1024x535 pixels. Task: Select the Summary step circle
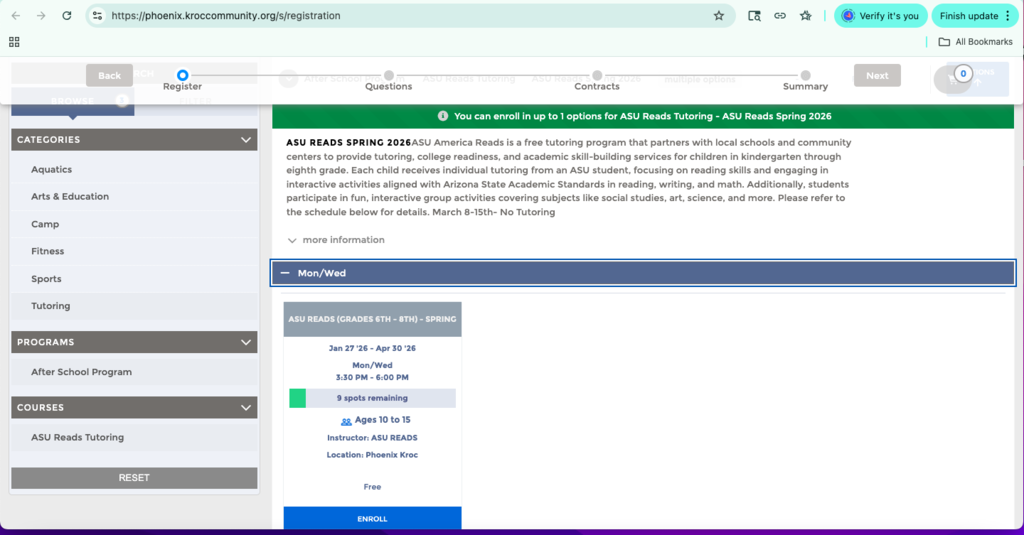pos(805,75)
